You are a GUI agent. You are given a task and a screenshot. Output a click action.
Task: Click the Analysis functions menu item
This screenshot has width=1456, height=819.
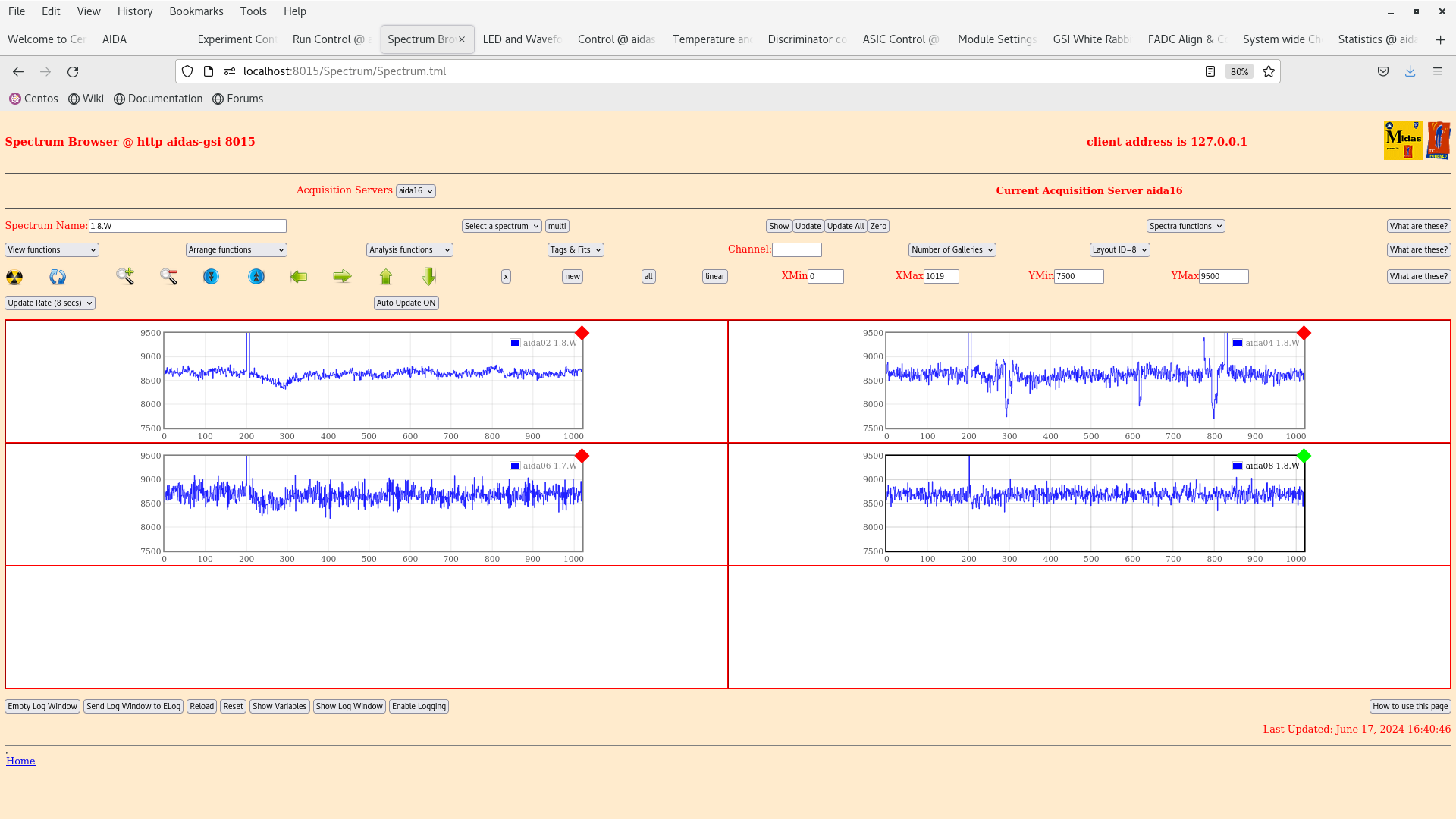tap(409, 249)
